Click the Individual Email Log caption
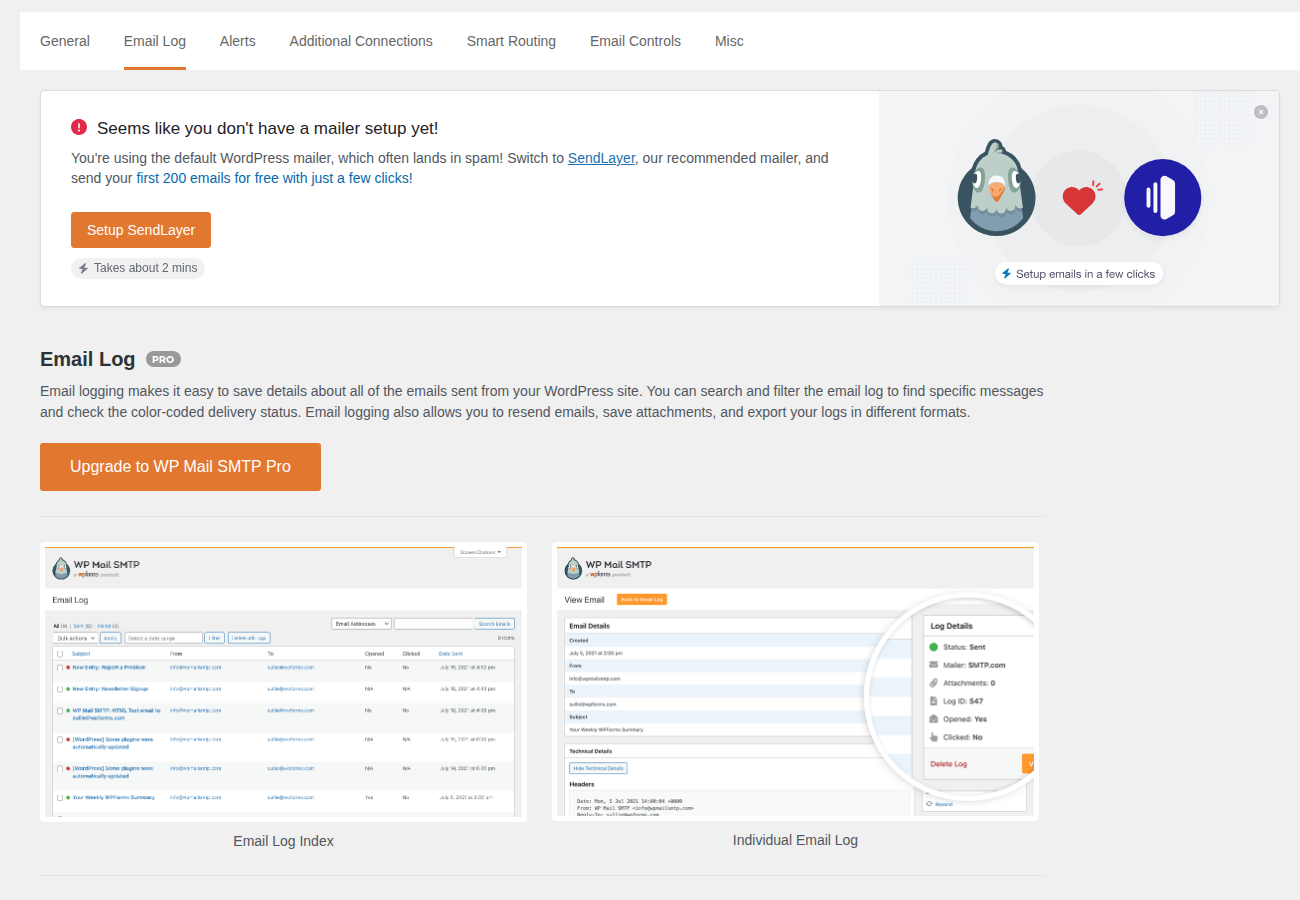Viewport: 1300px width, 900px height. click(795, 840)
